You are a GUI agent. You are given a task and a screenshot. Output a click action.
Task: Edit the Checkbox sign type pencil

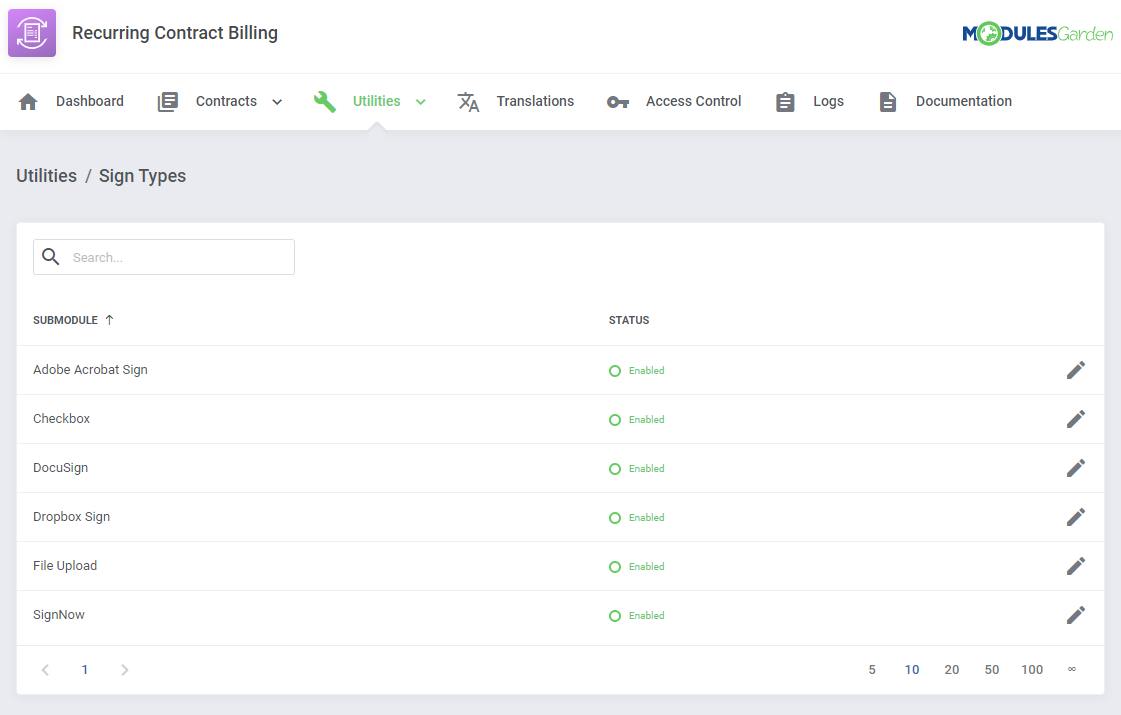point(1076,419)
